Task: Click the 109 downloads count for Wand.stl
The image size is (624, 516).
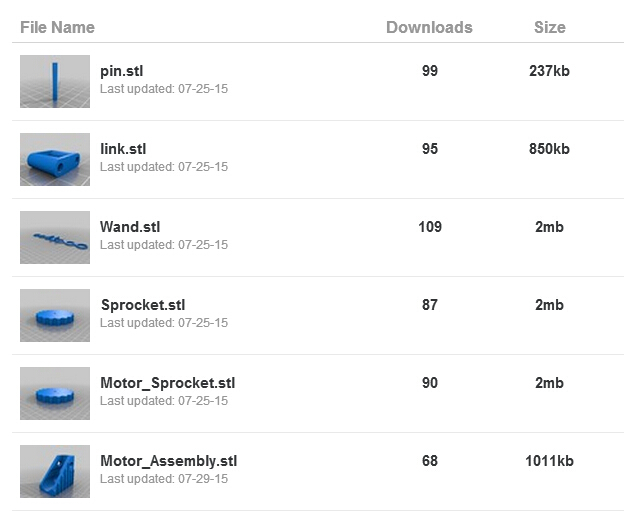Action: pyautogui.click(x=430, y=227)
